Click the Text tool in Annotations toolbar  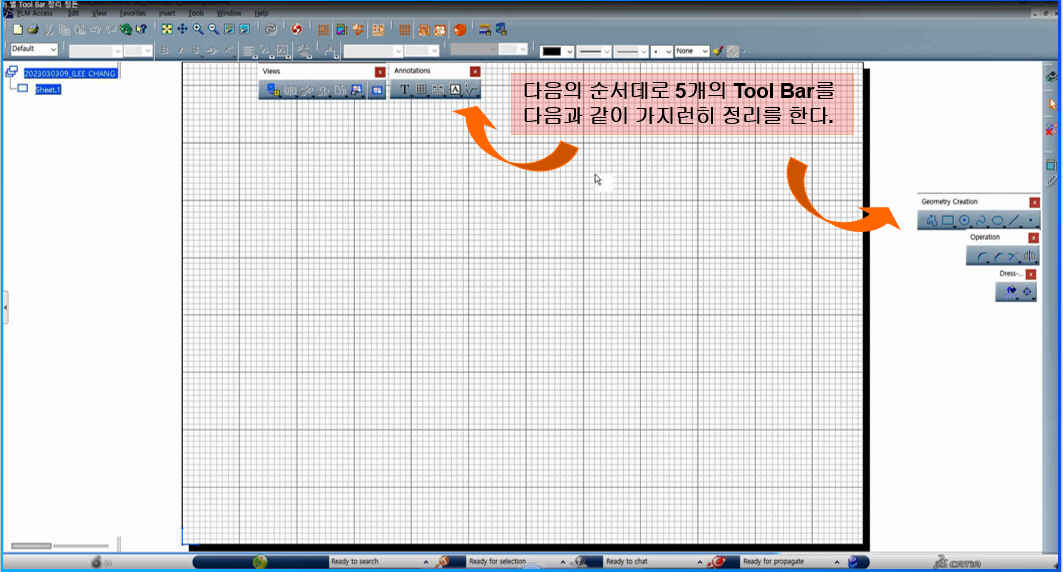pos(404,90)
